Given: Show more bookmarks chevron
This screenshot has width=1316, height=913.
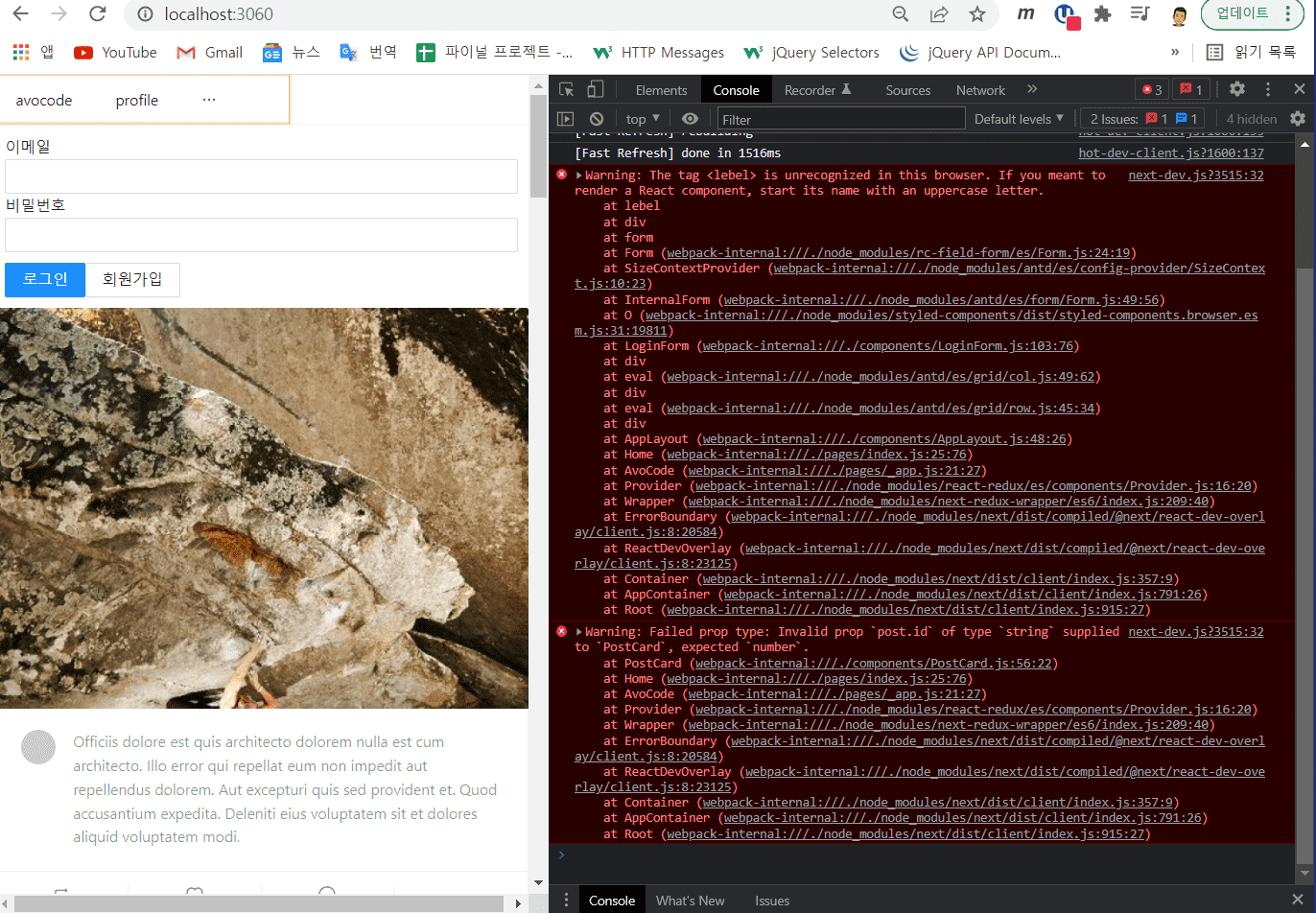Looking at the screenshot, I should point(1175,52).
